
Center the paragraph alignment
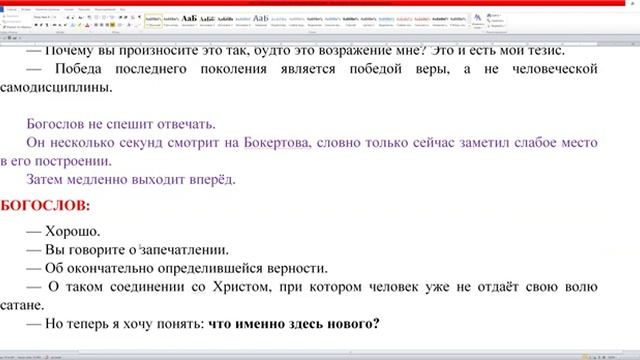click(x=101, y=25)
